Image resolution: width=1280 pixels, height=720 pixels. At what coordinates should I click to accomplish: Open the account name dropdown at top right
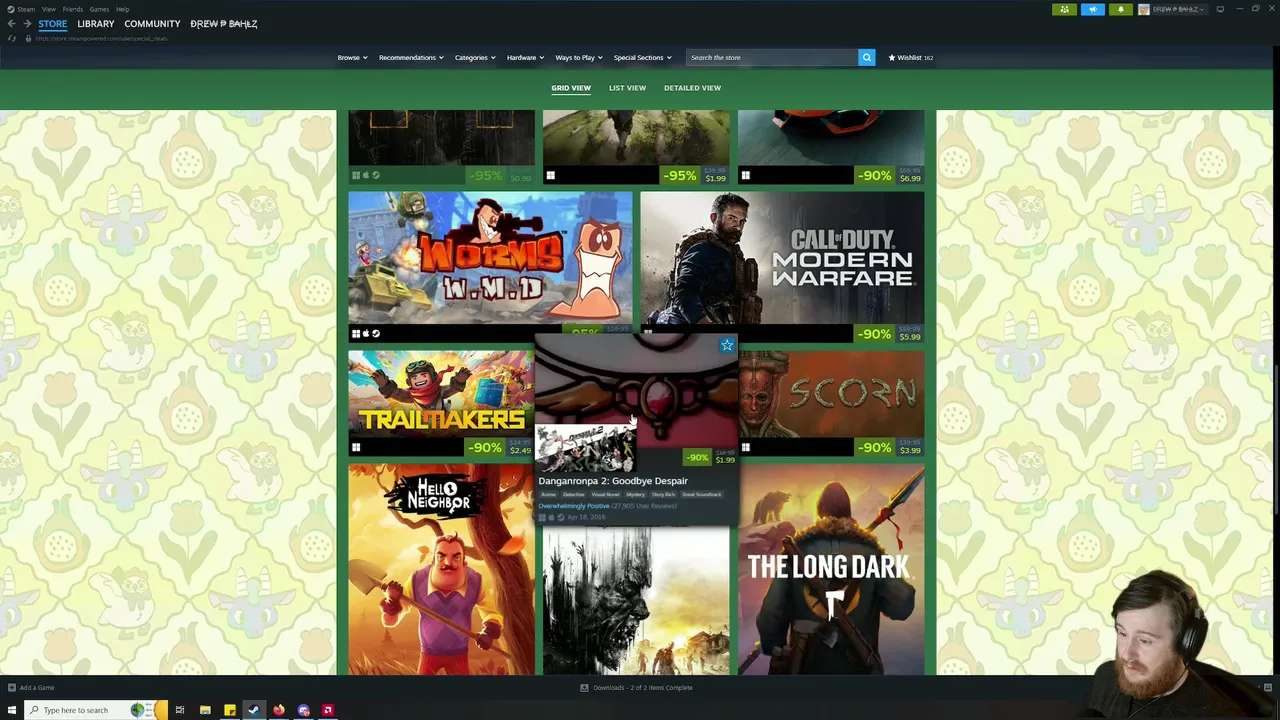[1180, 9]
